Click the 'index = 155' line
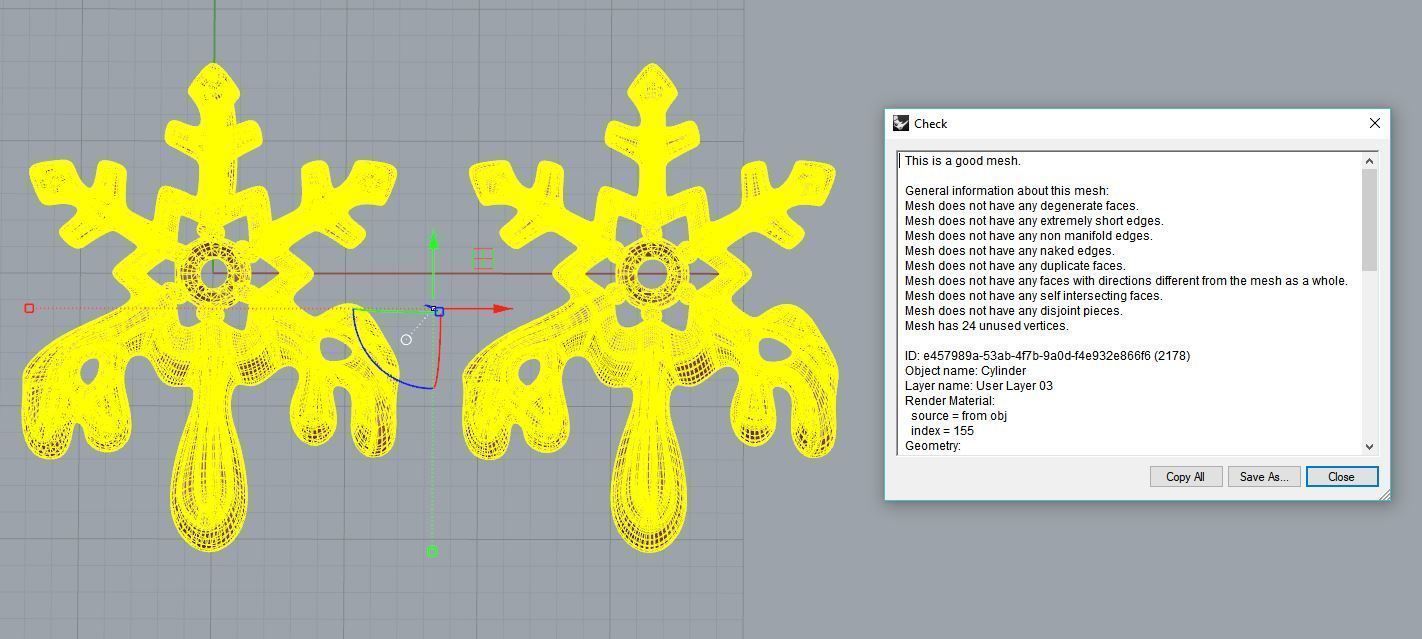 pos(942,431)
